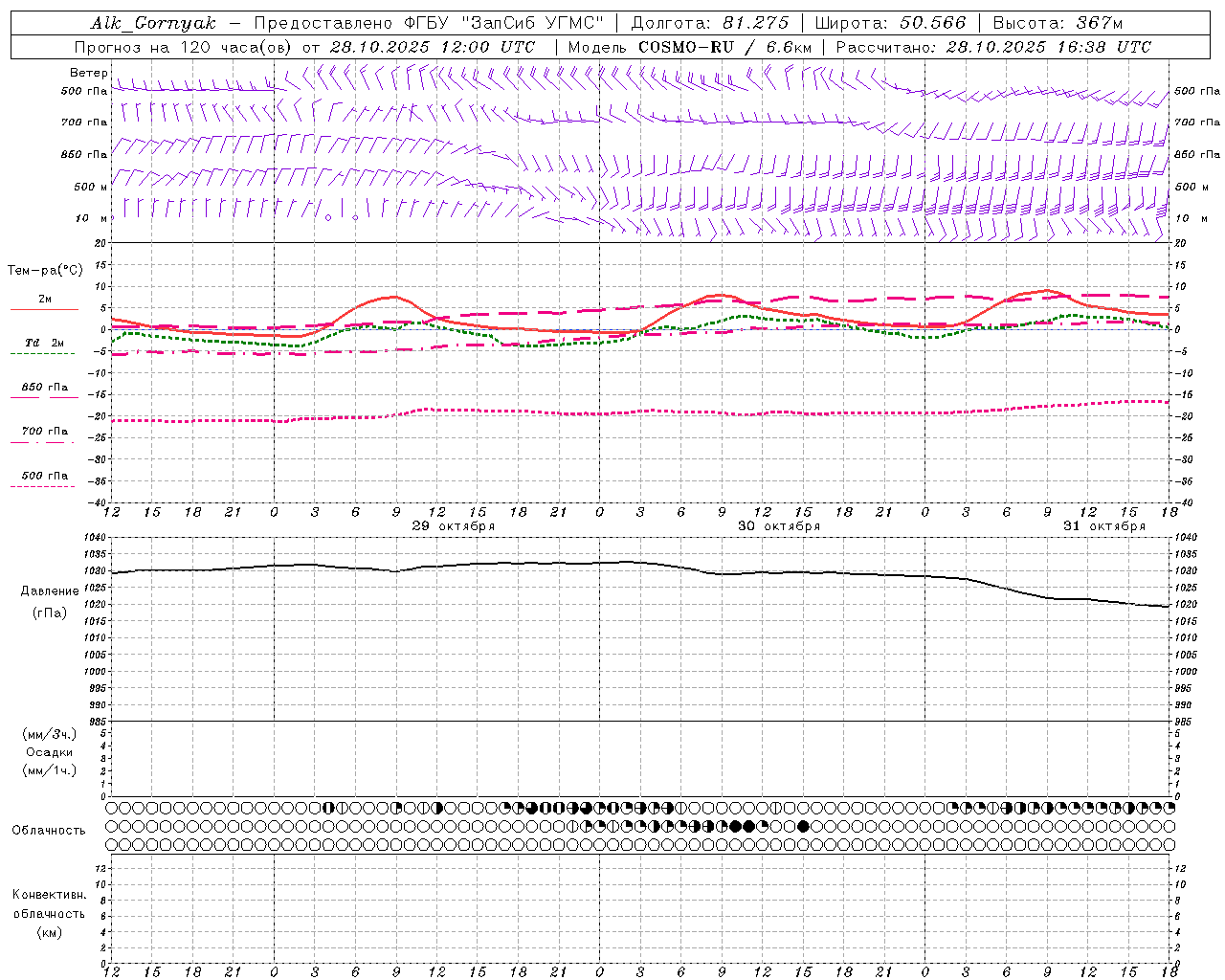Click the 'Высота: 367м' value

coord(1058,23)
